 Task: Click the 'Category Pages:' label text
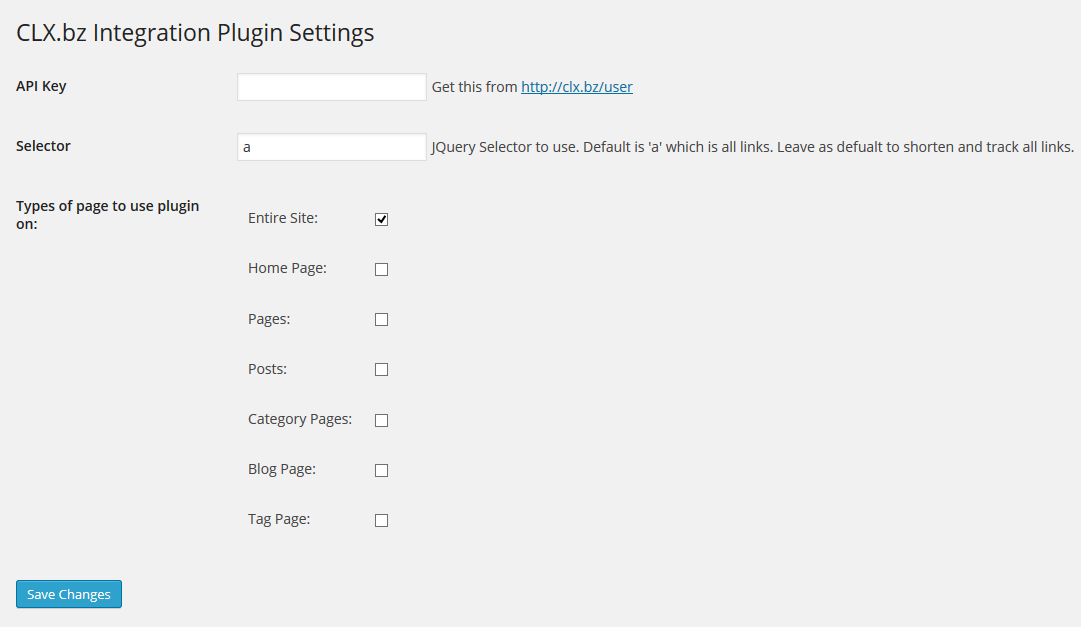click(300, 419)
